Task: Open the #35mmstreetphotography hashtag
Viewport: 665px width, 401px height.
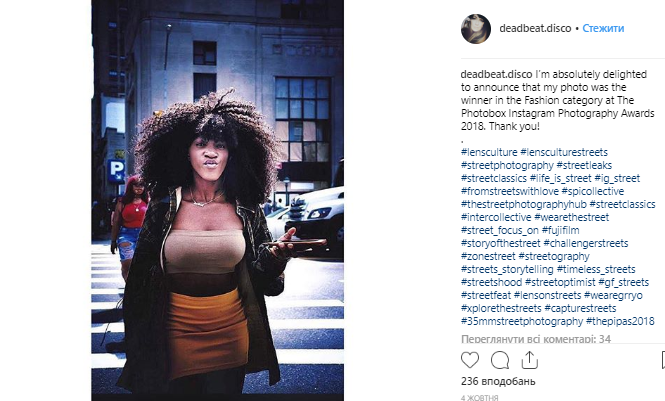Action: pyautogui.click(x=522, y=321)
